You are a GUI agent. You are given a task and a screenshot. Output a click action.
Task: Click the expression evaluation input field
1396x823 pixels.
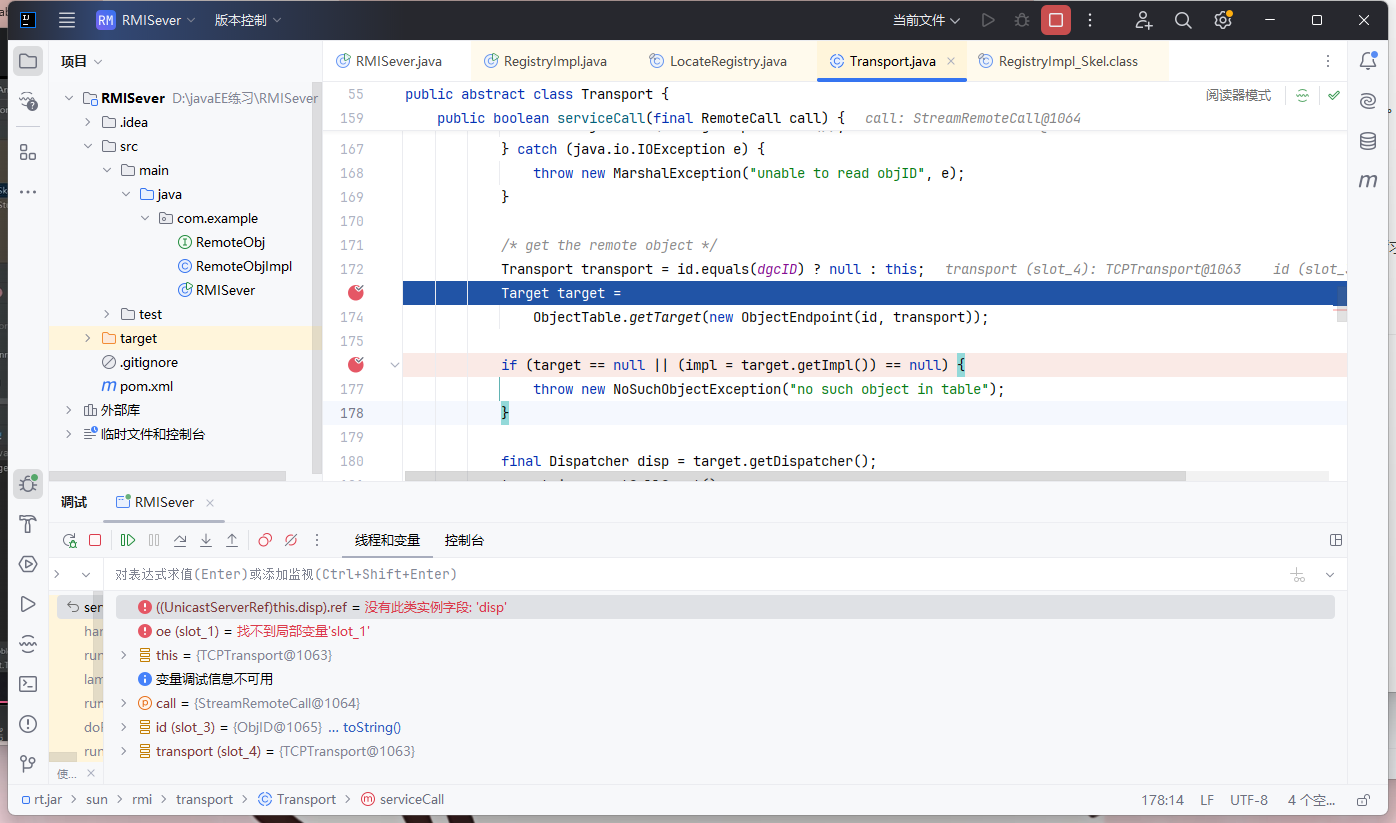coord(600,574)
